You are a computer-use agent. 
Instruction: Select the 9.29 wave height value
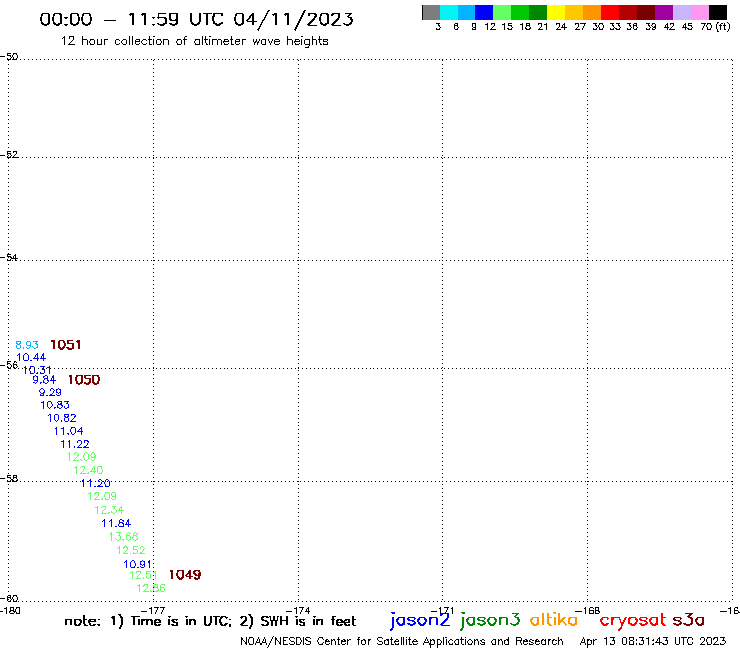tap(50, 392)
